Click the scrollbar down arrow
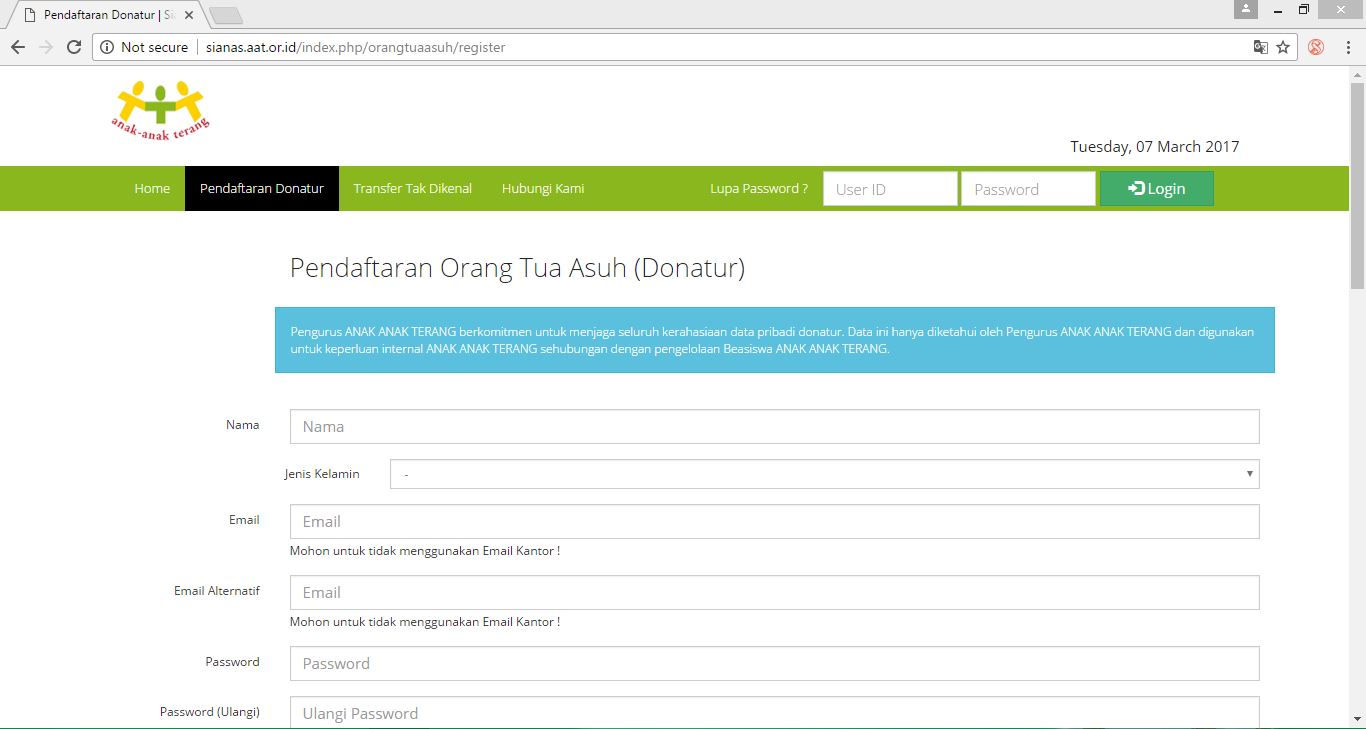This screenshot has width=1366, height=729. (1358, 720)
